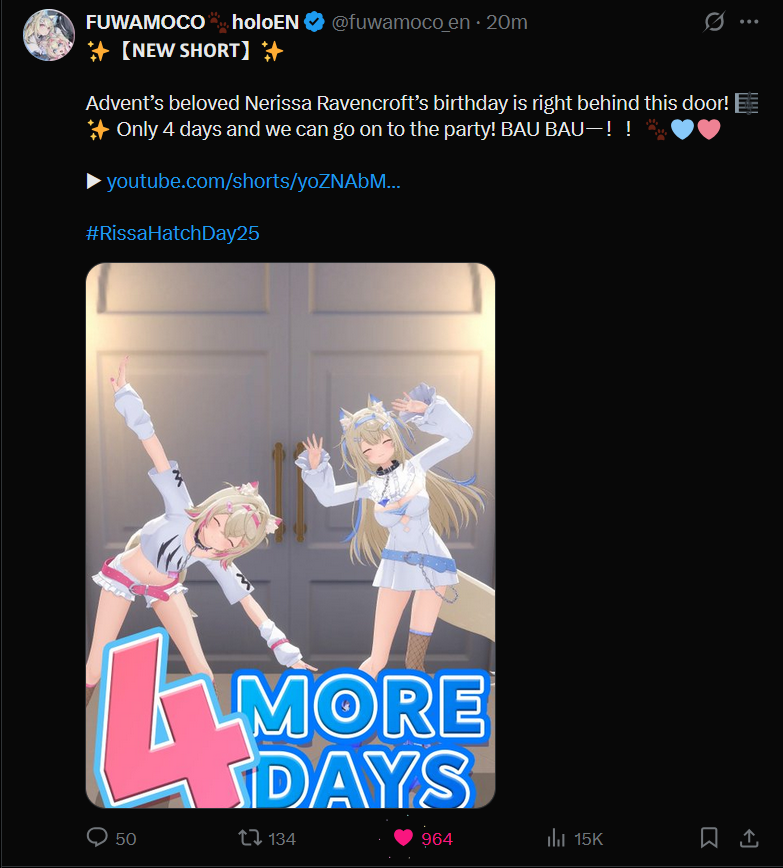Click the blue verified badge
The width and height of the screenshot is (783, 868).
(x=315, y=22)
